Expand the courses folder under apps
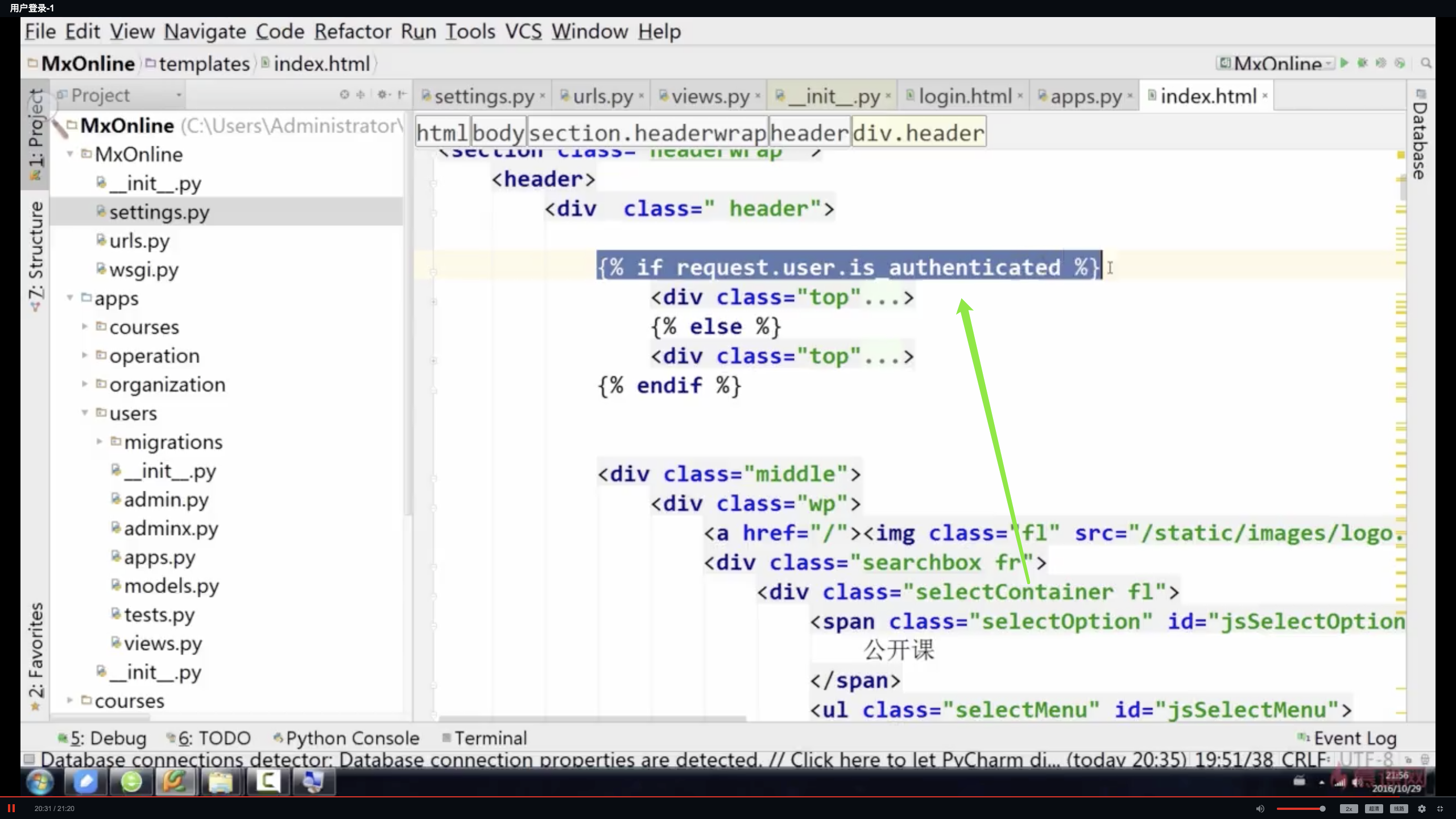The height and width of the screenshot is (819, 1456). point(85,326)
